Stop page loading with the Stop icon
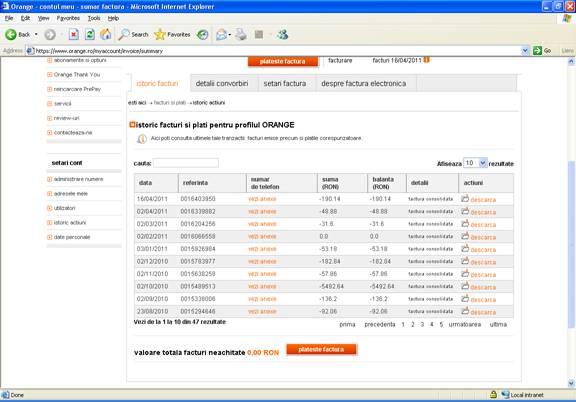The image size is (576, 402). (x=73, y=35)
